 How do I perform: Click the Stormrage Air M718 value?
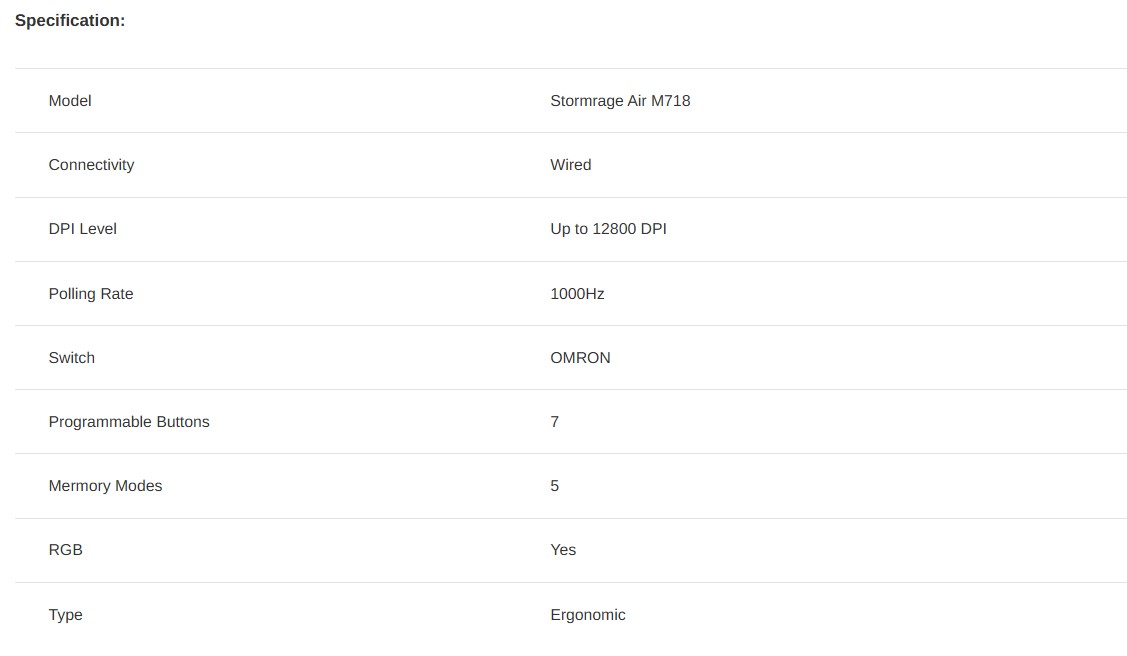coord(620,101)
